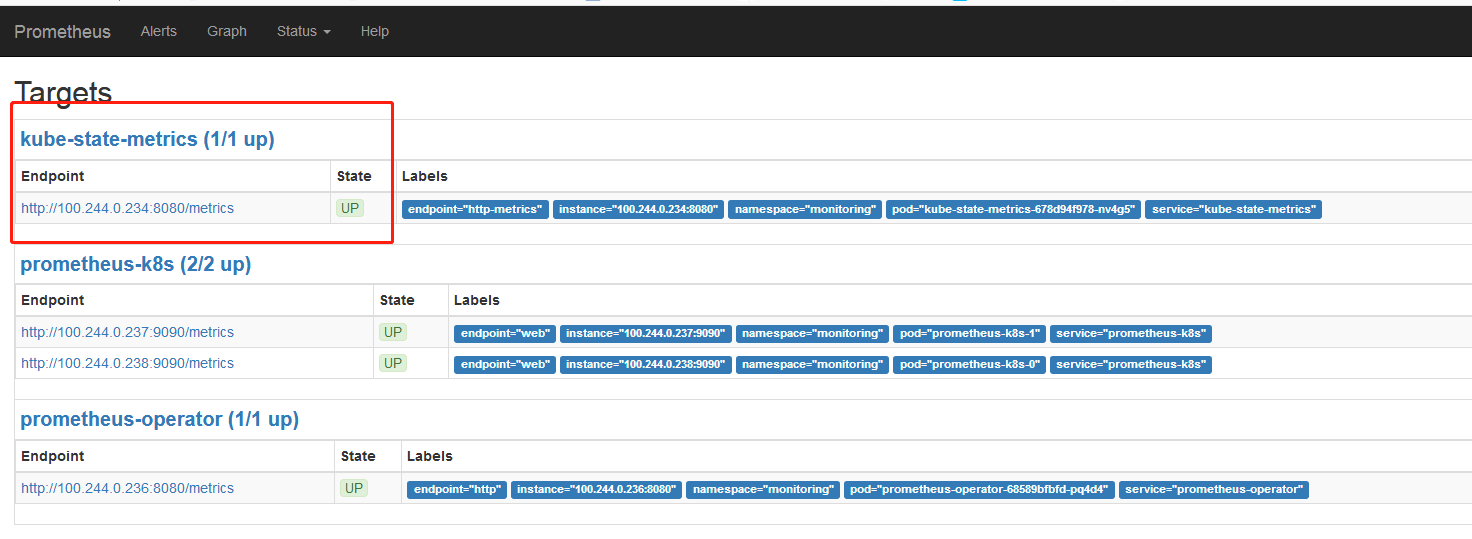Screen dimensions: 1472x539
Task: Go to the Graph page
Action: click(227, 31)
